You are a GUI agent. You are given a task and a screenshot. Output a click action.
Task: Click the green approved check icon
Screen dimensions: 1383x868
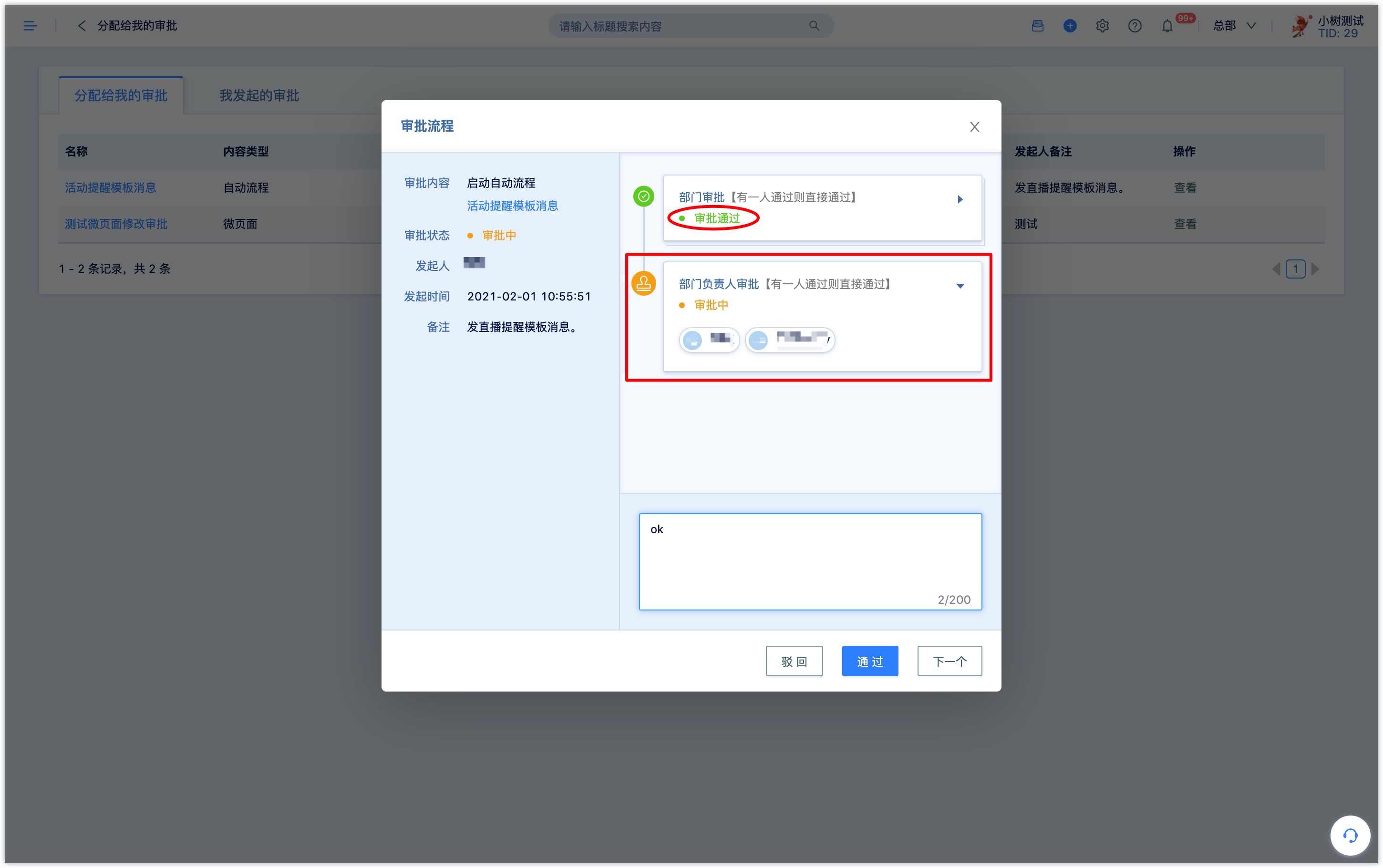(643, 196)
